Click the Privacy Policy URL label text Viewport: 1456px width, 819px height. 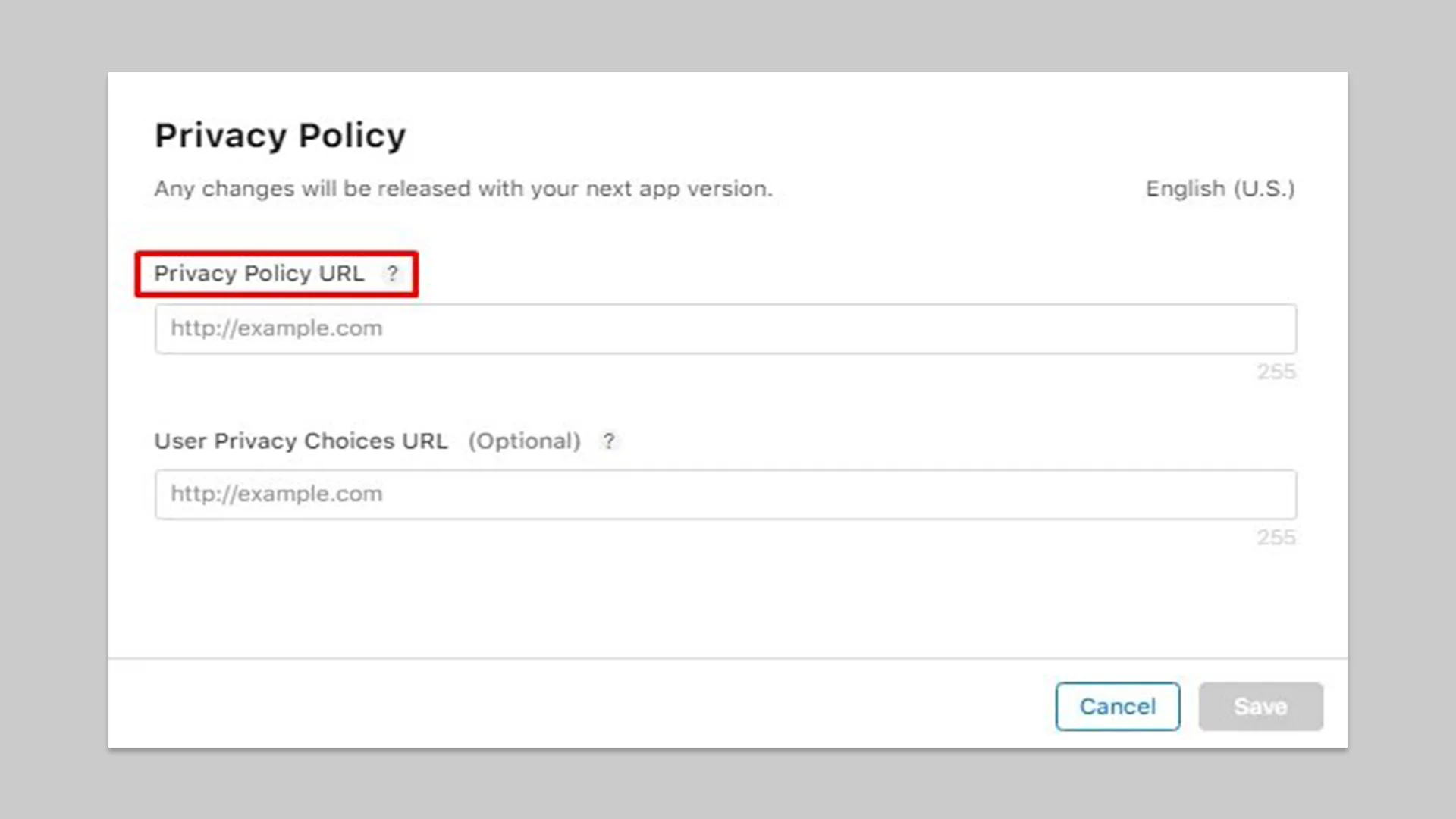tap(259, 274)
